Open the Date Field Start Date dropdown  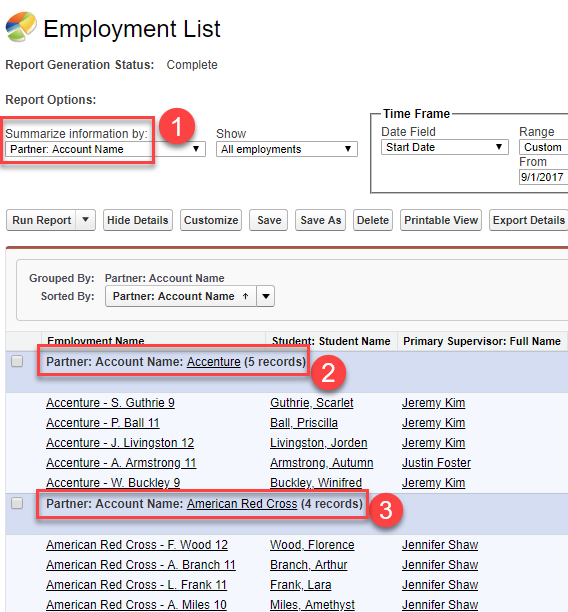click(445, 147)
